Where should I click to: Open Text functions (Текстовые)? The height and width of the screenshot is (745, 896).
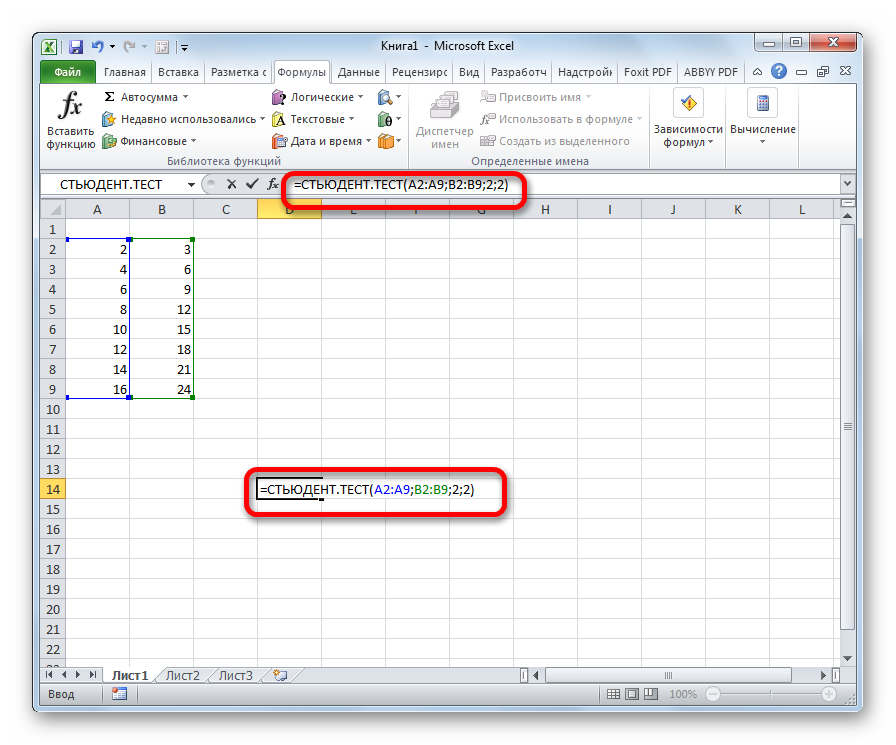point(313,119)
